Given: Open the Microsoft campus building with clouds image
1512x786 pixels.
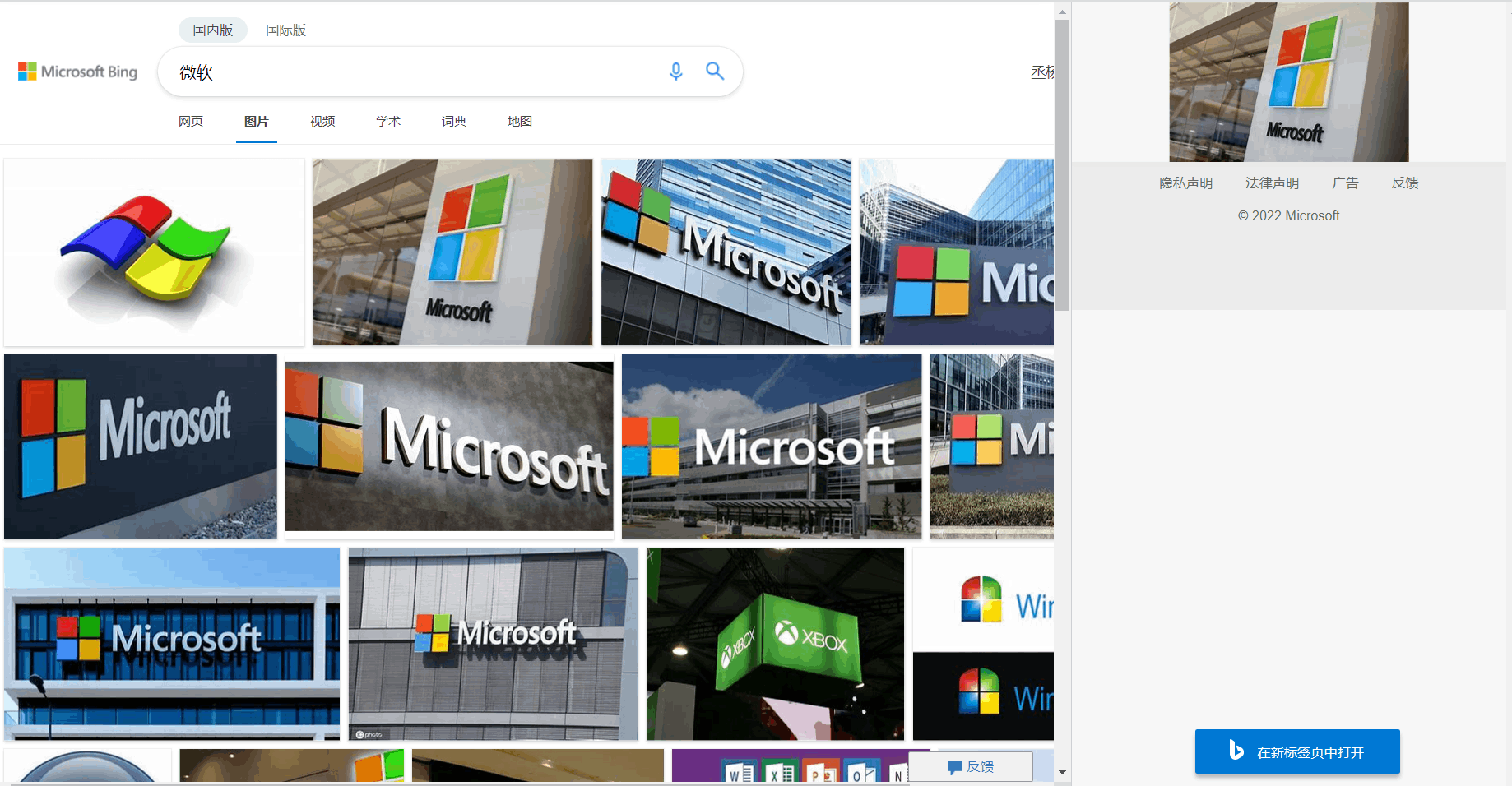Looking at the screenshot, I should pyautogui.click(x=772, y=446).
